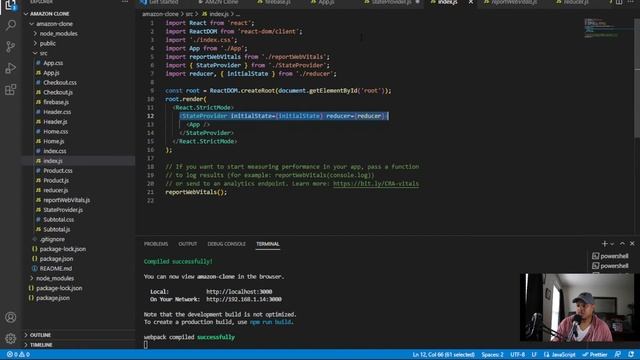Open the 192.168.1.14:3000 network link
Screen dimensions: 640x360
pyautogui.click(x=244, y=299)
